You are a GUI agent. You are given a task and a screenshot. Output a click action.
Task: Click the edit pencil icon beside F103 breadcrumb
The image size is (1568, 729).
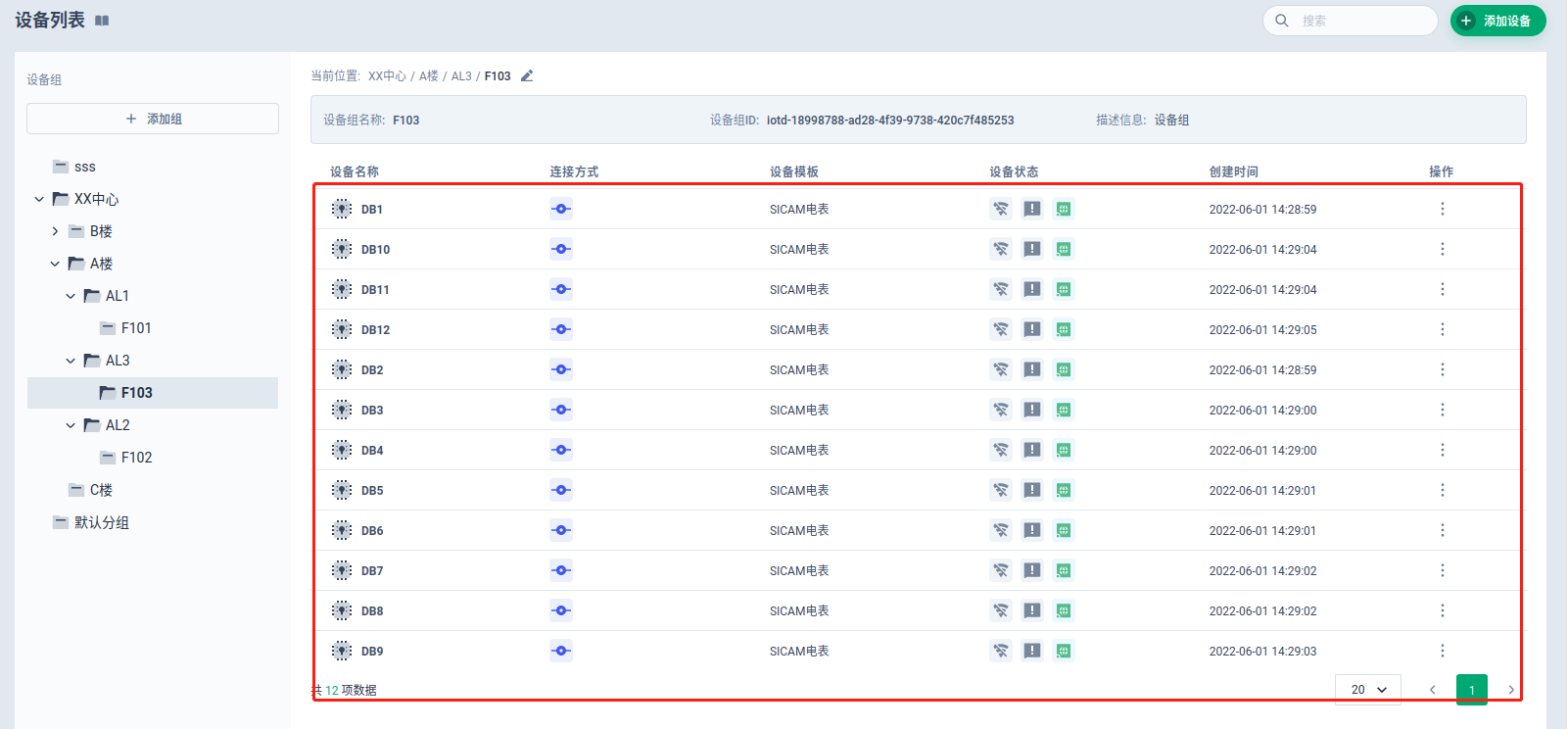527,76
